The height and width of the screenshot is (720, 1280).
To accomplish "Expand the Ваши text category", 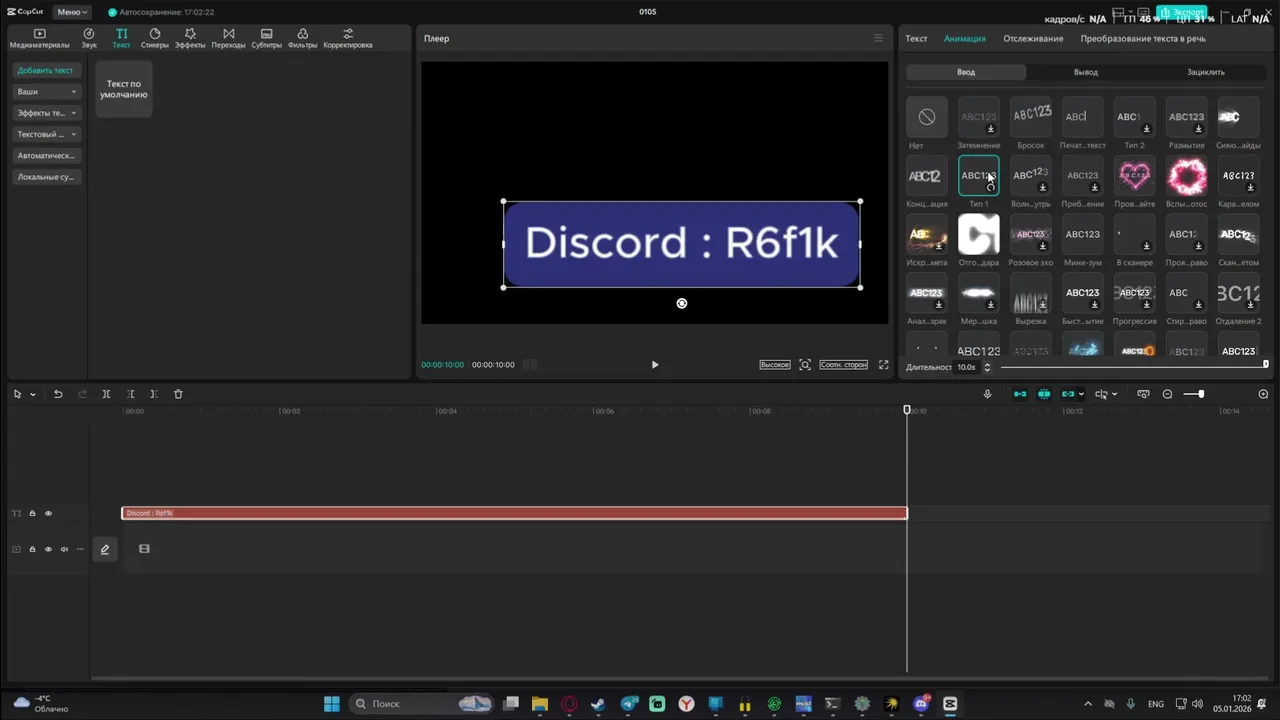I will [x=46, y=92].
